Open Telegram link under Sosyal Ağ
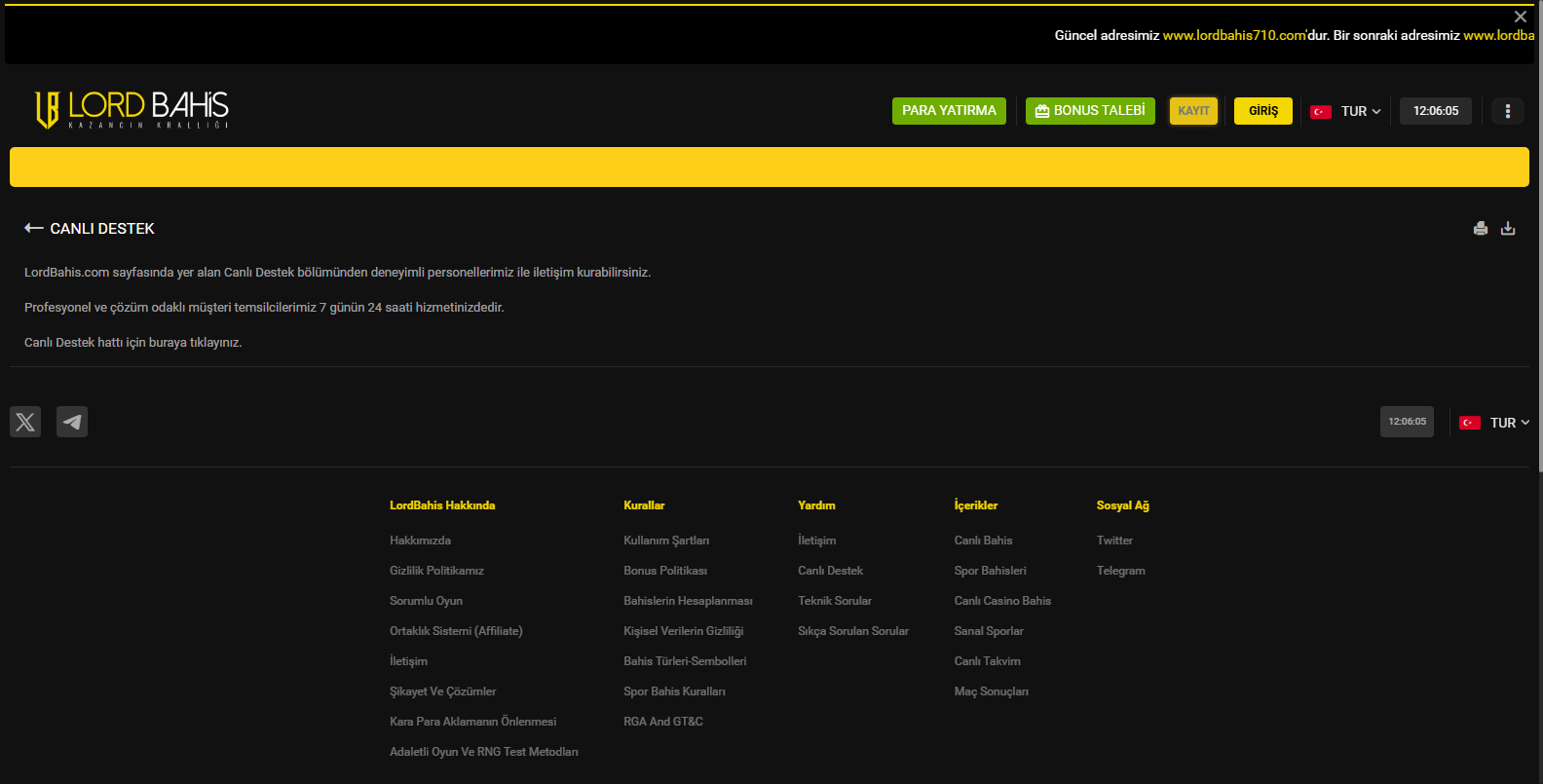 [x=1120, y=571]
